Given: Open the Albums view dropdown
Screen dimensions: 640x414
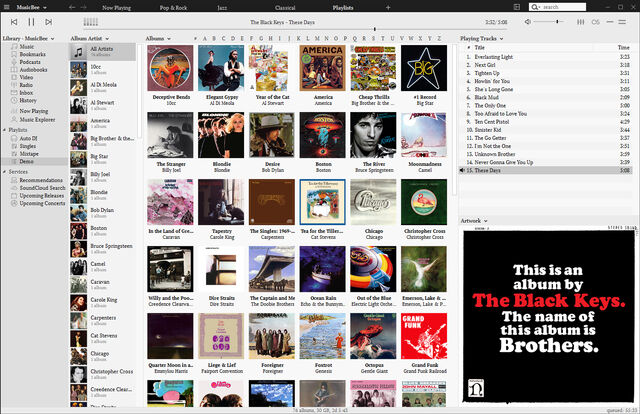Looking at the screenshot, I should click(x=158, y=38).
